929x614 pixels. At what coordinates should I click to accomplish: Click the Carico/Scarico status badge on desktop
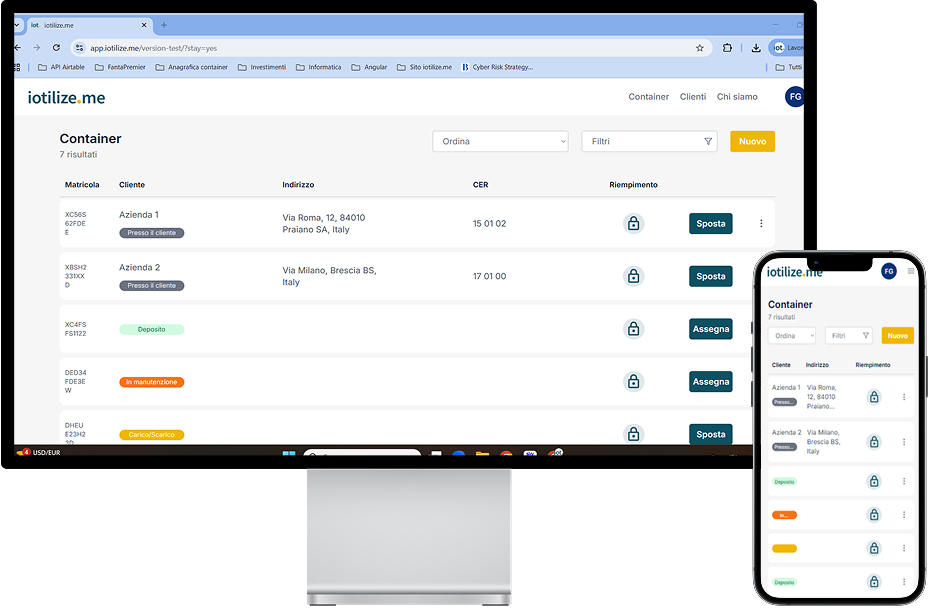pos(152,435)
